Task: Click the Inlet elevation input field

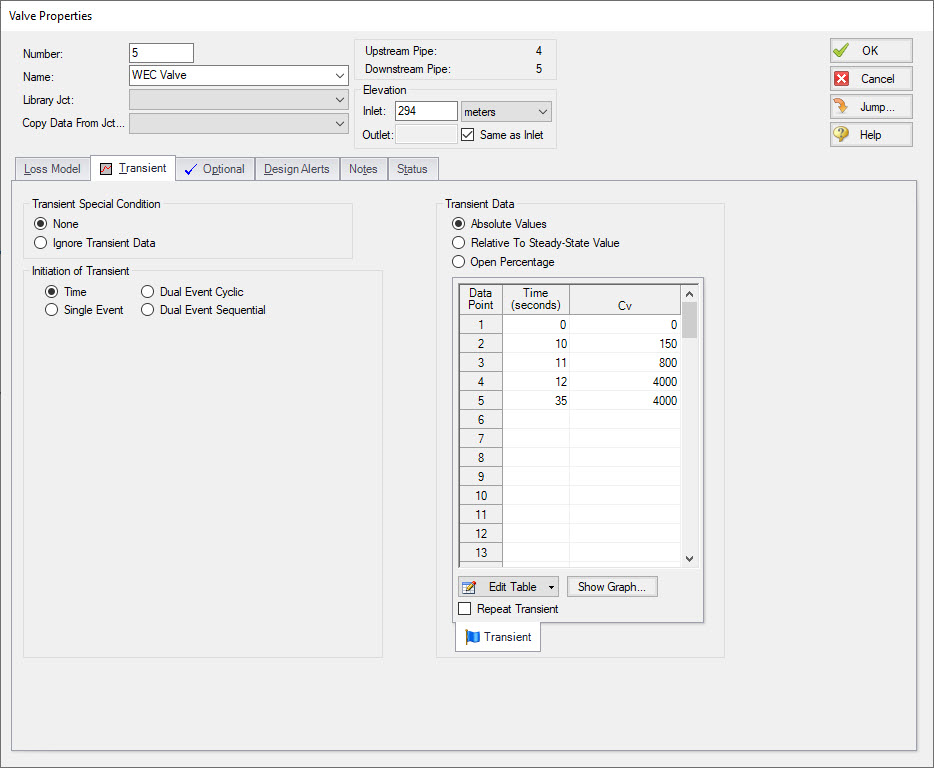Action: [425, 111]
